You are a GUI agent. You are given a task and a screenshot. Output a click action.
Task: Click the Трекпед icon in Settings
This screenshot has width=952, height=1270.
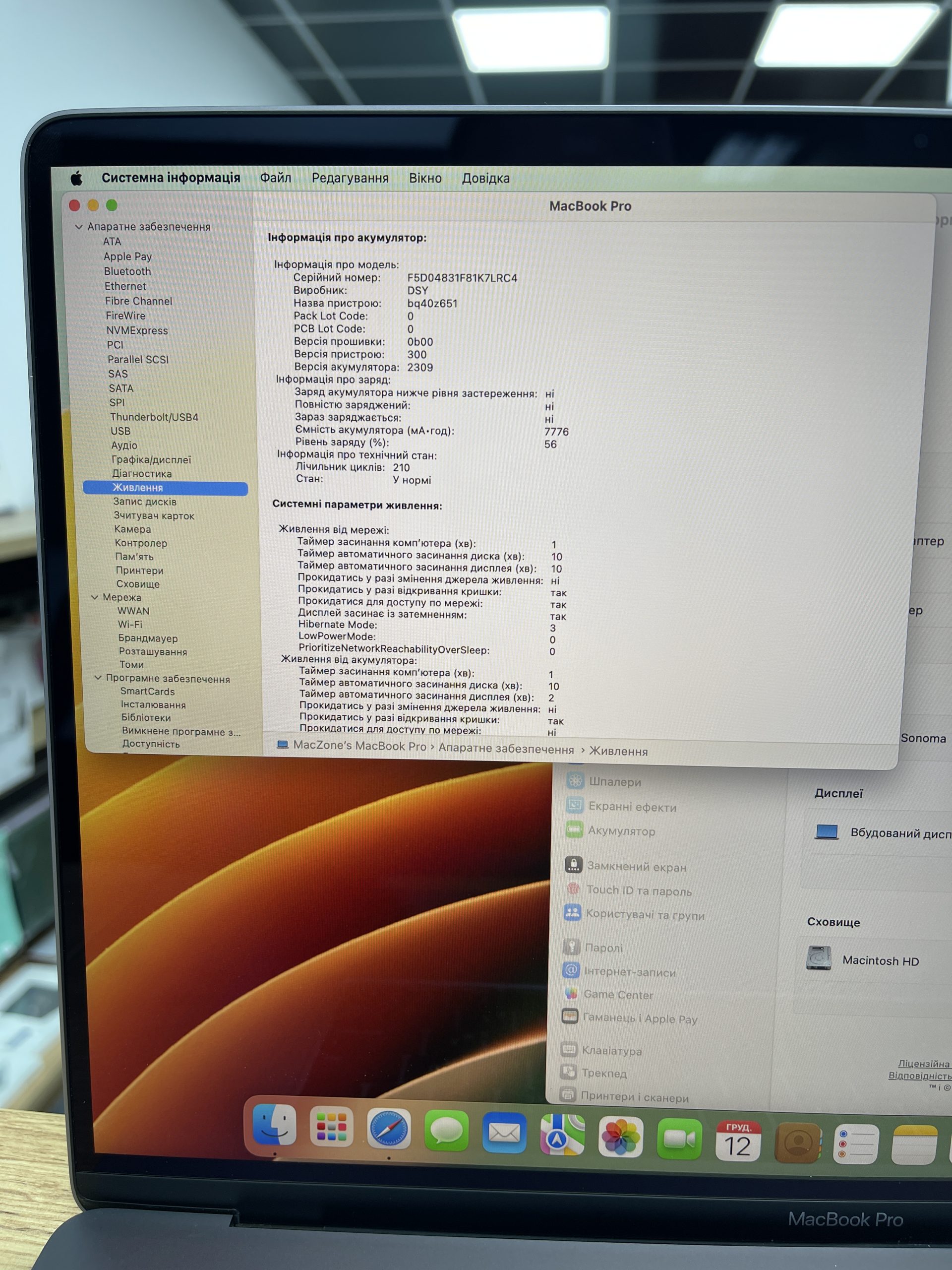click(x=568, y=1072)
